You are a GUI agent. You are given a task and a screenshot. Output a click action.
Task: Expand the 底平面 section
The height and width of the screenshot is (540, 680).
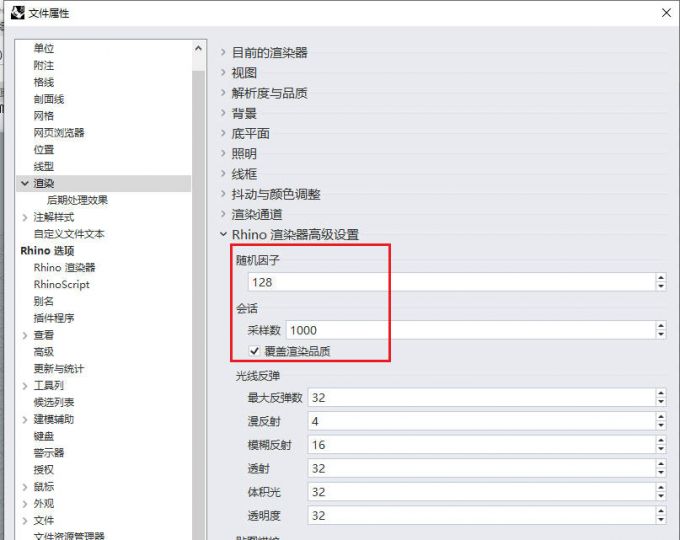223,133
